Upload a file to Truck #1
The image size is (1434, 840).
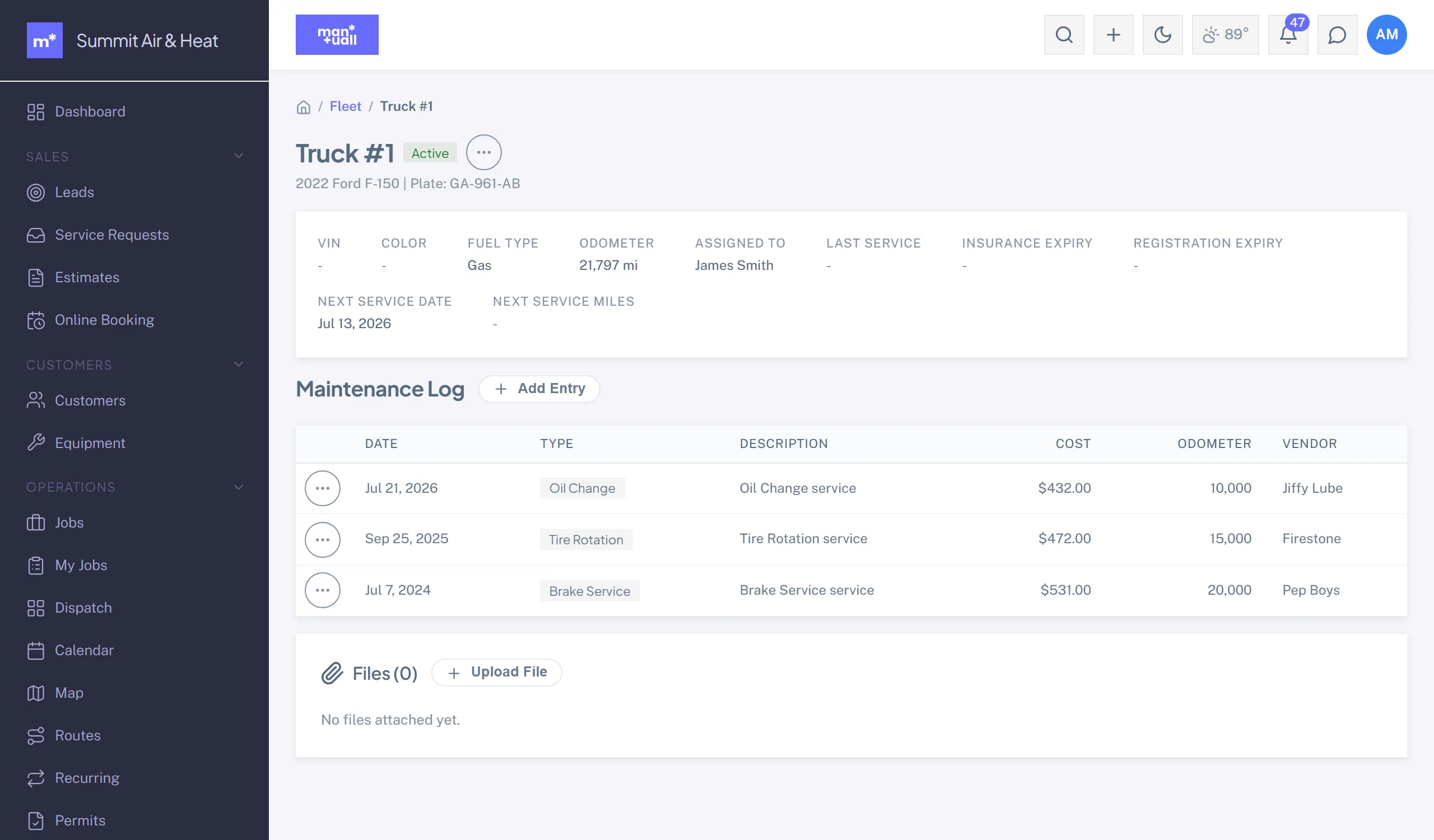pos(497,672)
